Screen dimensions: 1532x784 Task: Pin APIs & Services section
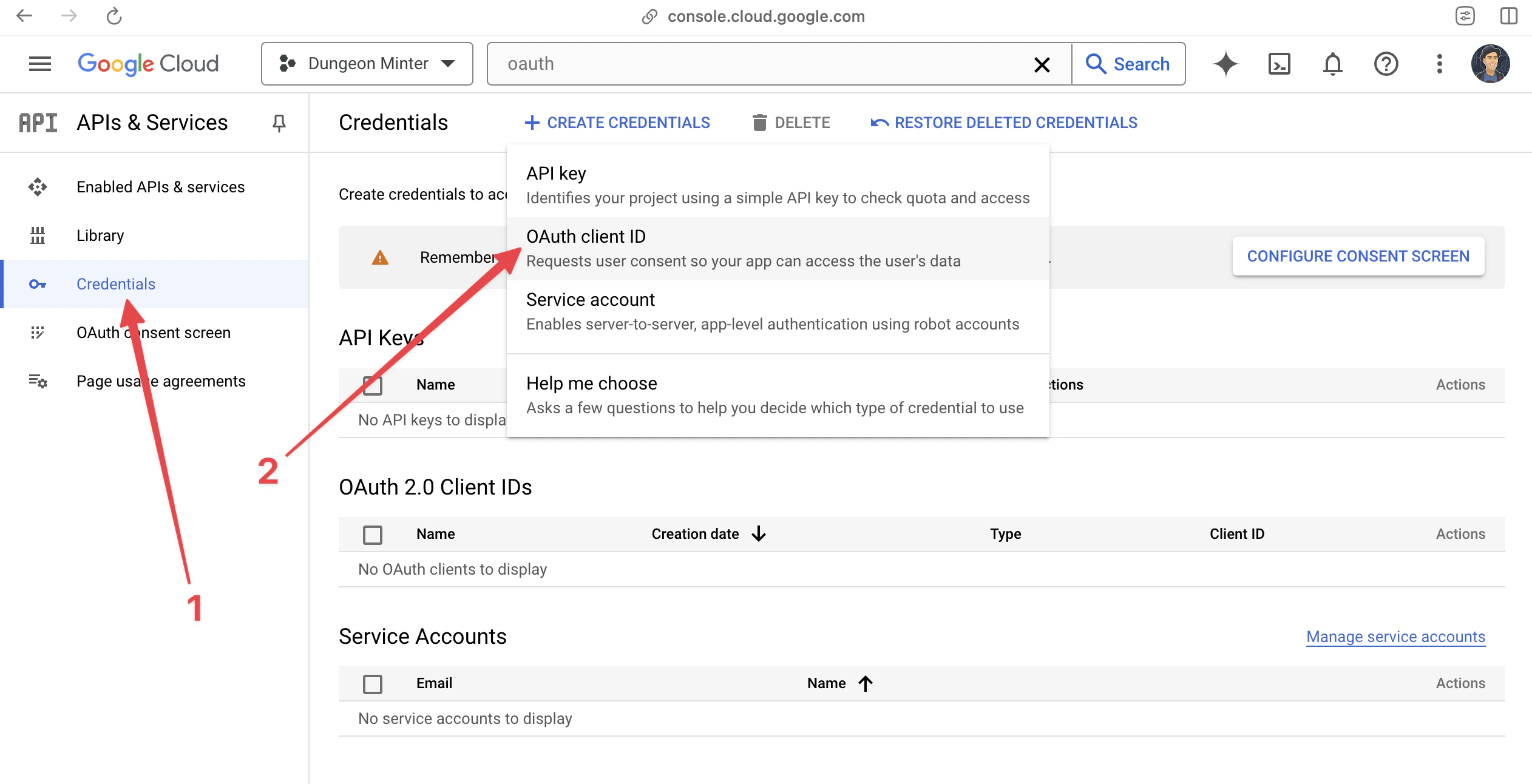pyautogui.click(x=278, y=123)
